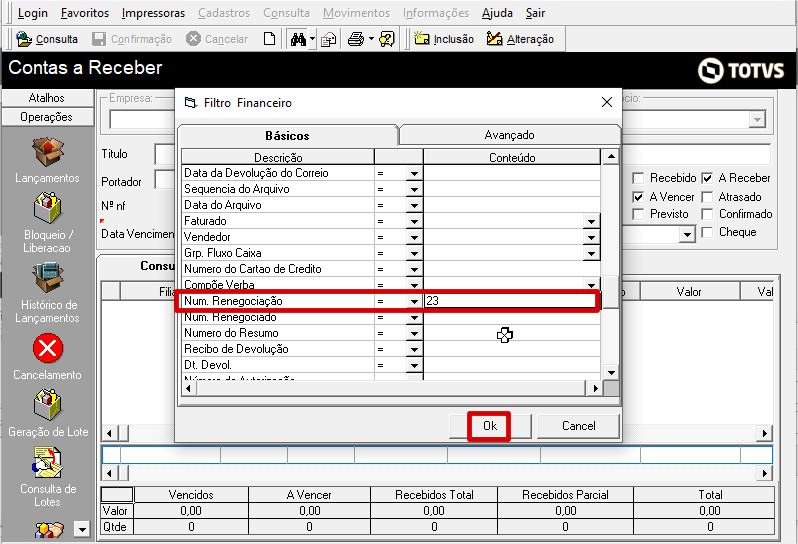Screen dimensions: 798x544
Task: Click the filter list vertical scrollbar thumb
Action: 611,292
